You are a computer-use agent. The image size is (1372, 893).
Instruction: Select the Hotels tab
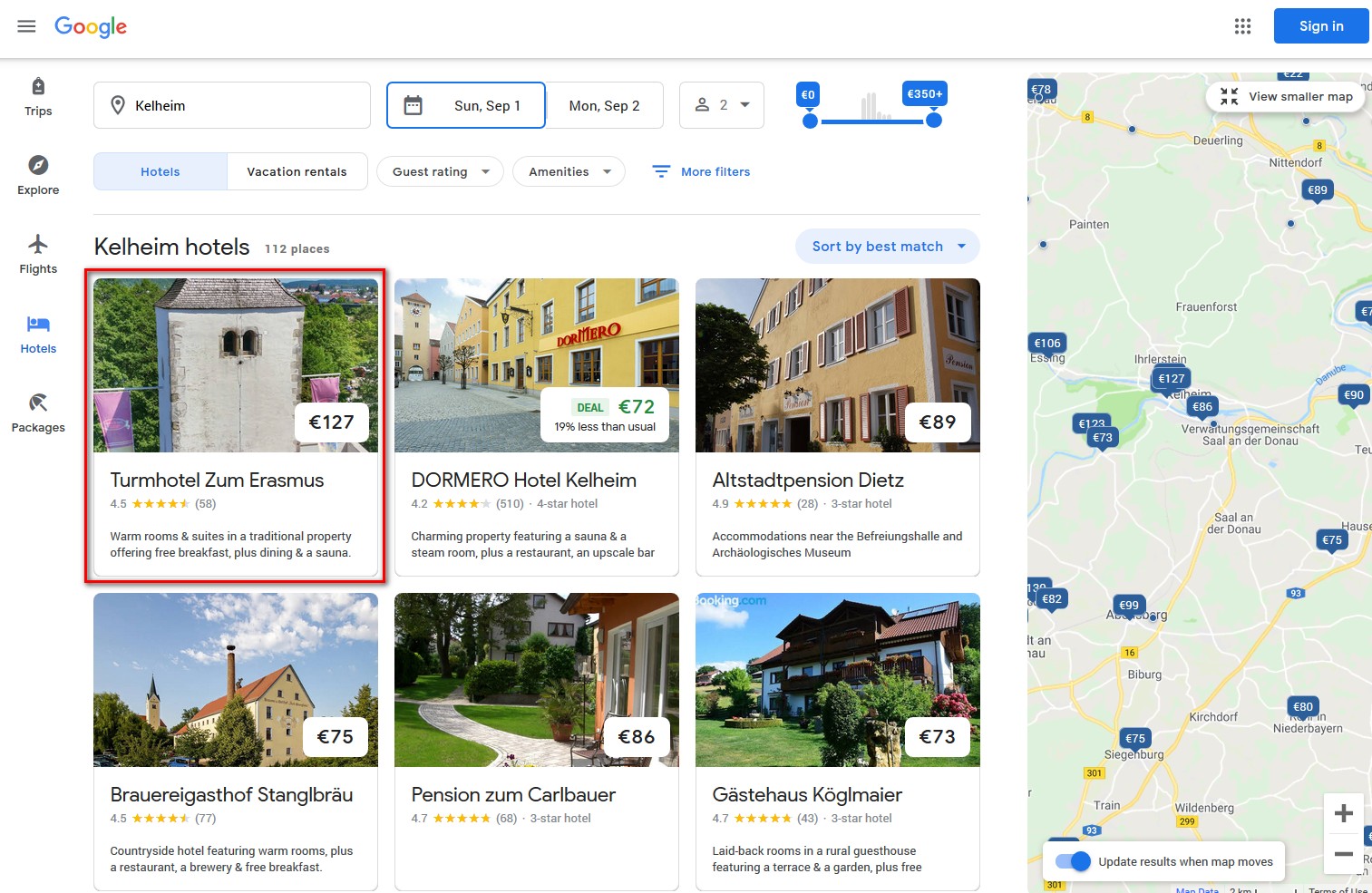[x=160, y=171]
